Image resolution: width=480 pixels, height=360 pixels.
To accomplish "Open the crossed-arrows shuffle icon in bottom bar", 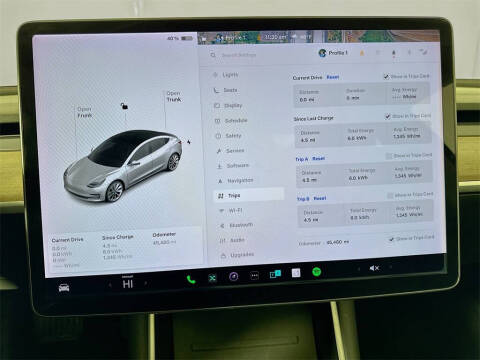I will pyautogui.click(x=212, y=278).
